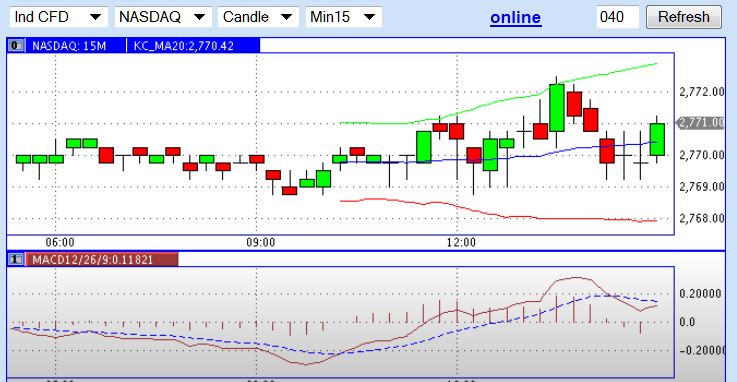Click the 09:00 time axis label
The width and height of the screenshot is (737, 382).
point(260,242)
